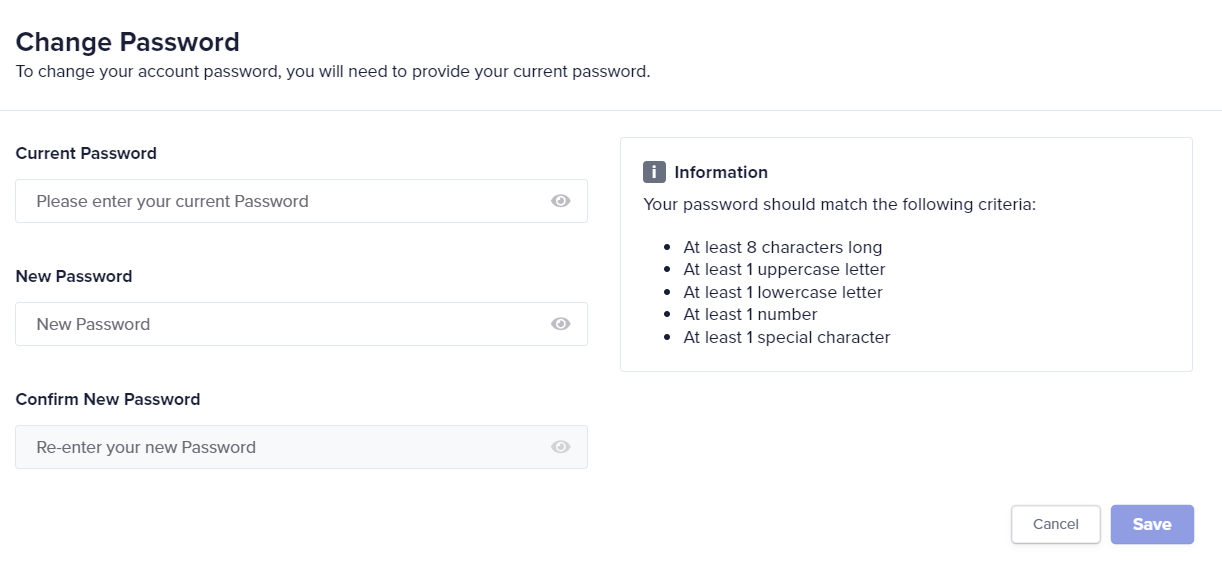The image size is (1222, 561).
Task: Click the Information 'i' icon
Action: click(654, 172)
